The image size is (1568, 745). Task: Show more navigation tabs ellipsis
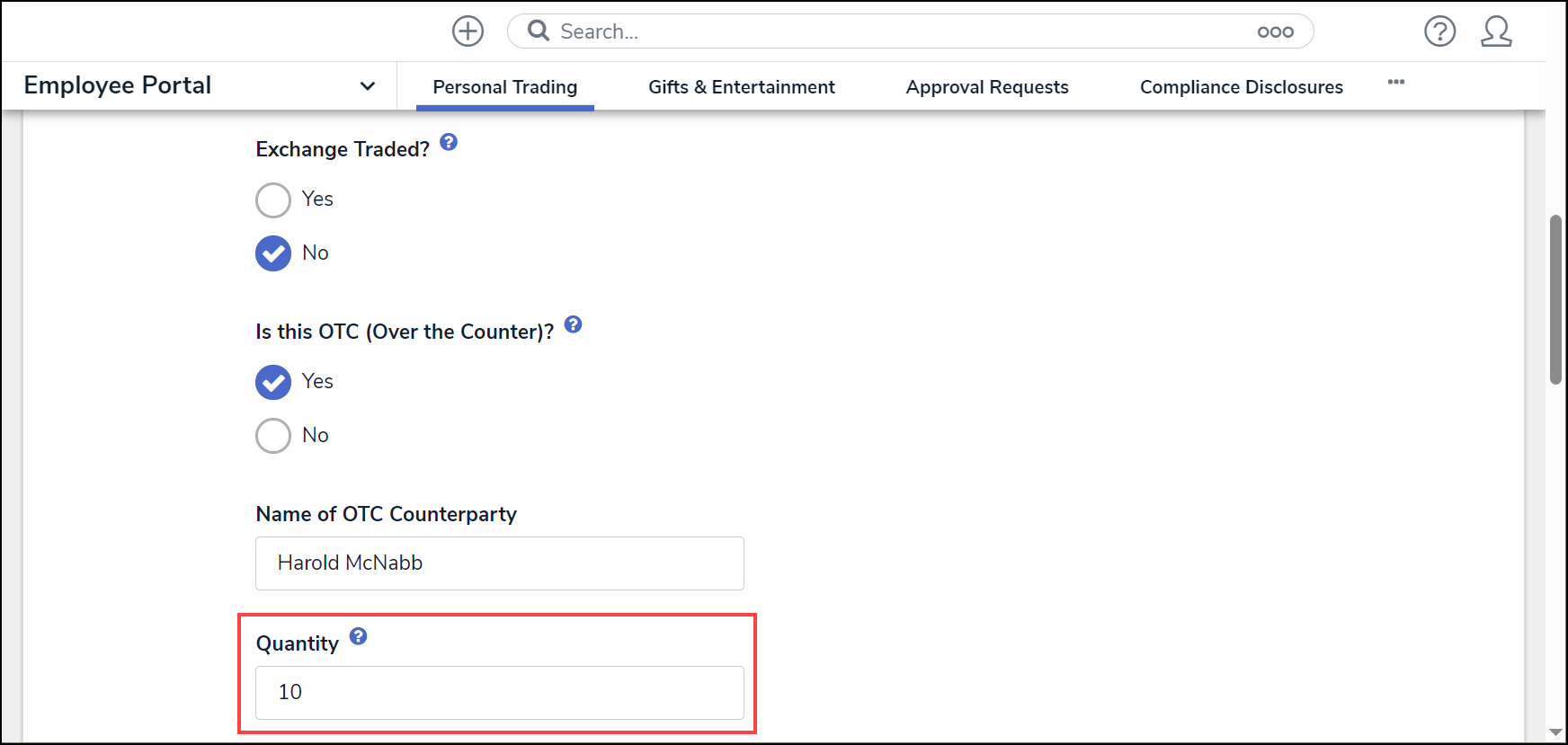pos(1395,82)
